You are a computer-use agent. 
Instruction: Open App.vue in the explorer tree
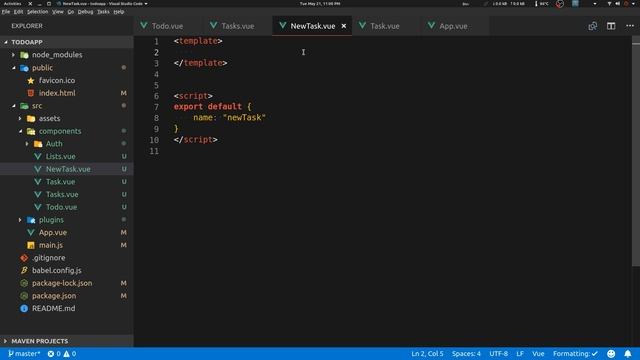(53, 232)
